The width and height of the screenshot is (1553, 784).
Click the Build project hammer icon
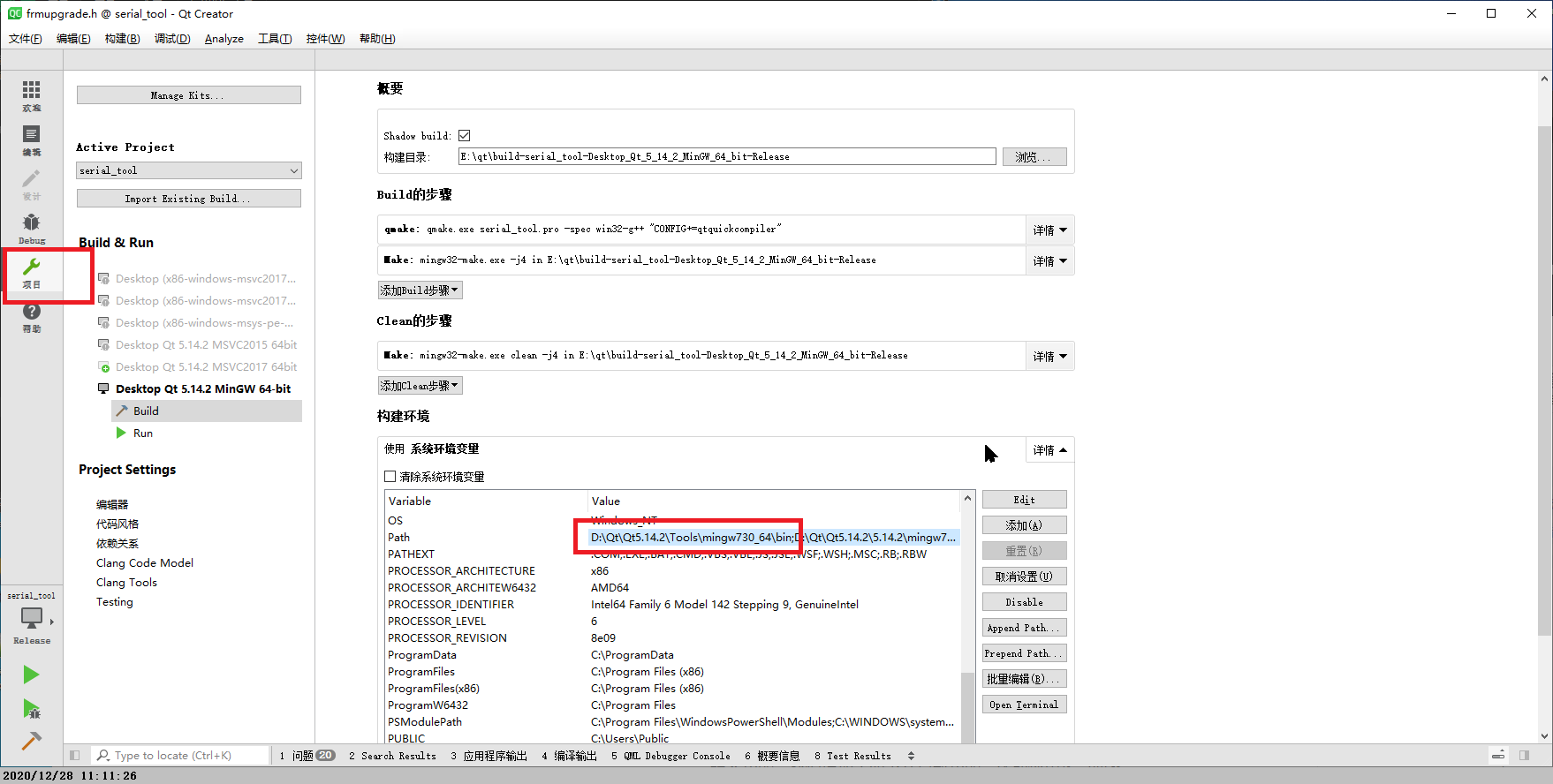[x=31, y=741]
